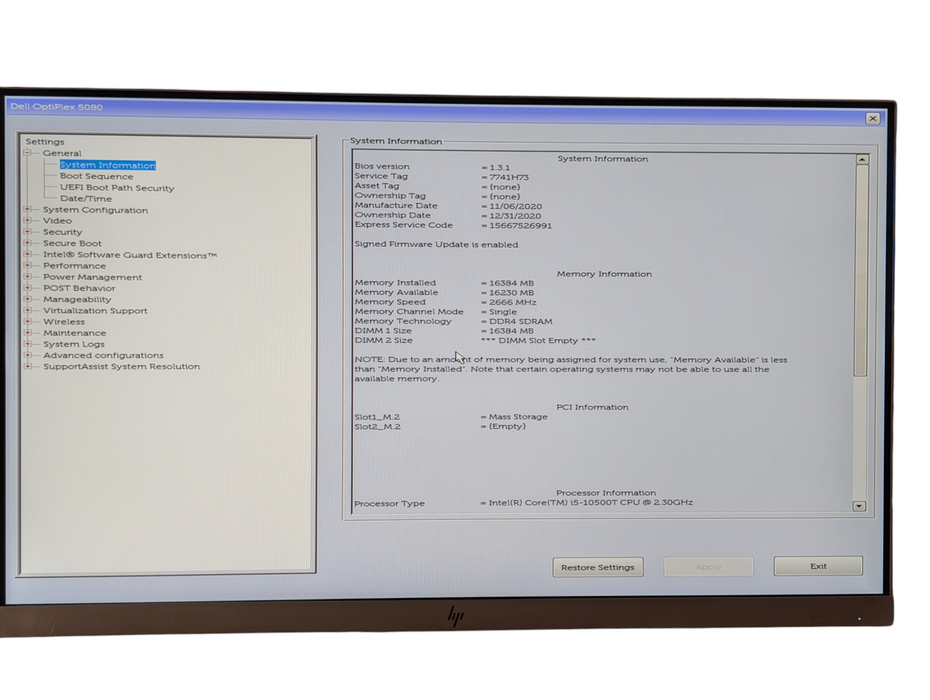Expand the POST Behavior node

(x=27, y=288)
